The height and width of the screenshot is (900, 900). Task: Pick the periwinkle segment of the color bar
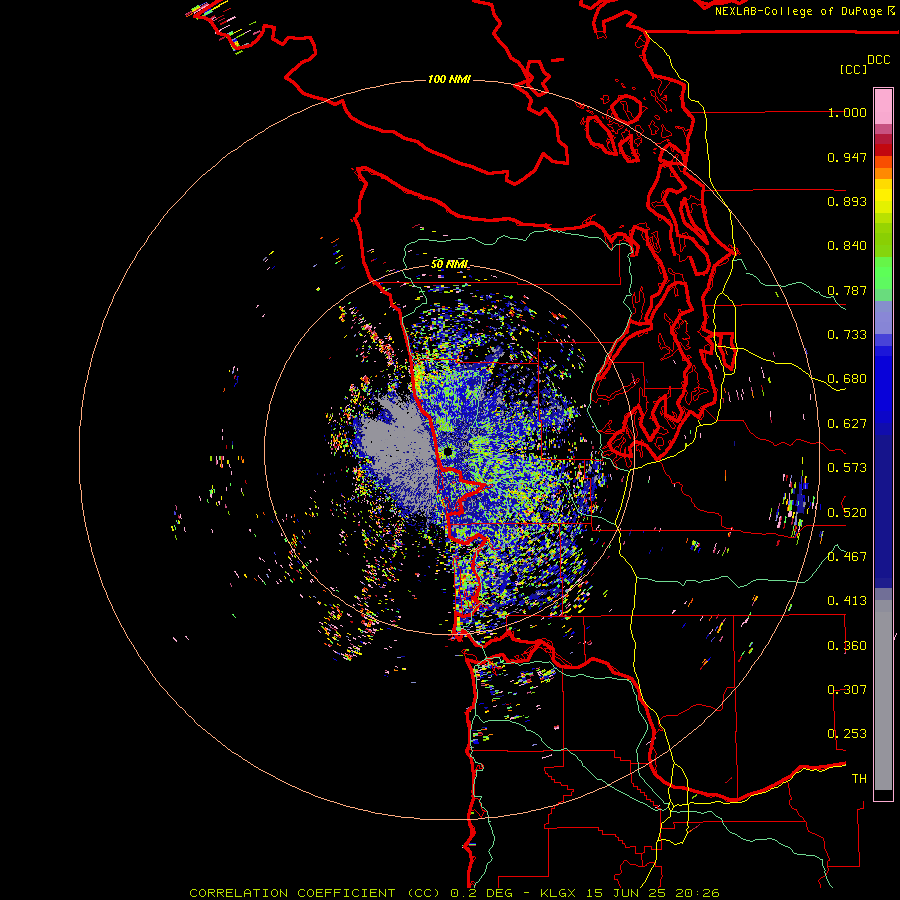883,318
